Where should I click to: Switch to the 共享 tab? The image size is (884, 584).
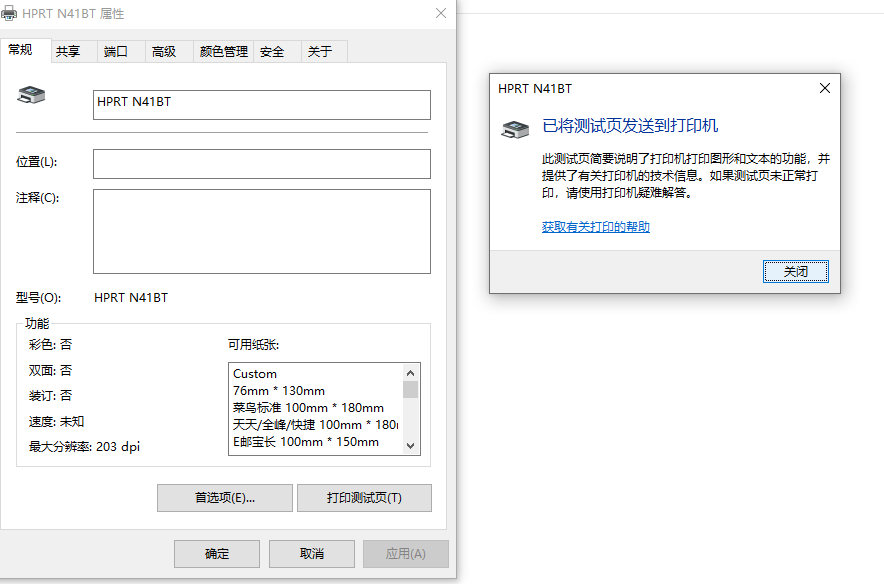coord(74,51)
